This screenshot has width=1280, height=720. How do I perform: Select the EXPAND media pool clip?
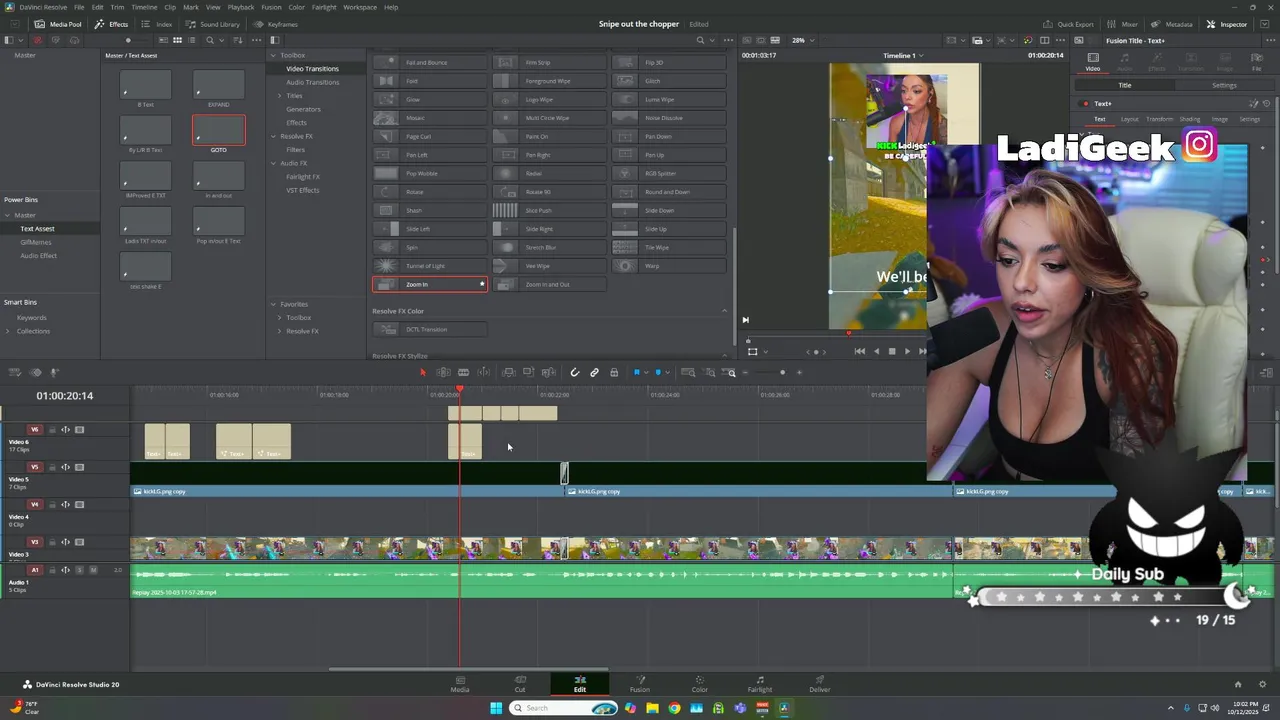(219, 88)
